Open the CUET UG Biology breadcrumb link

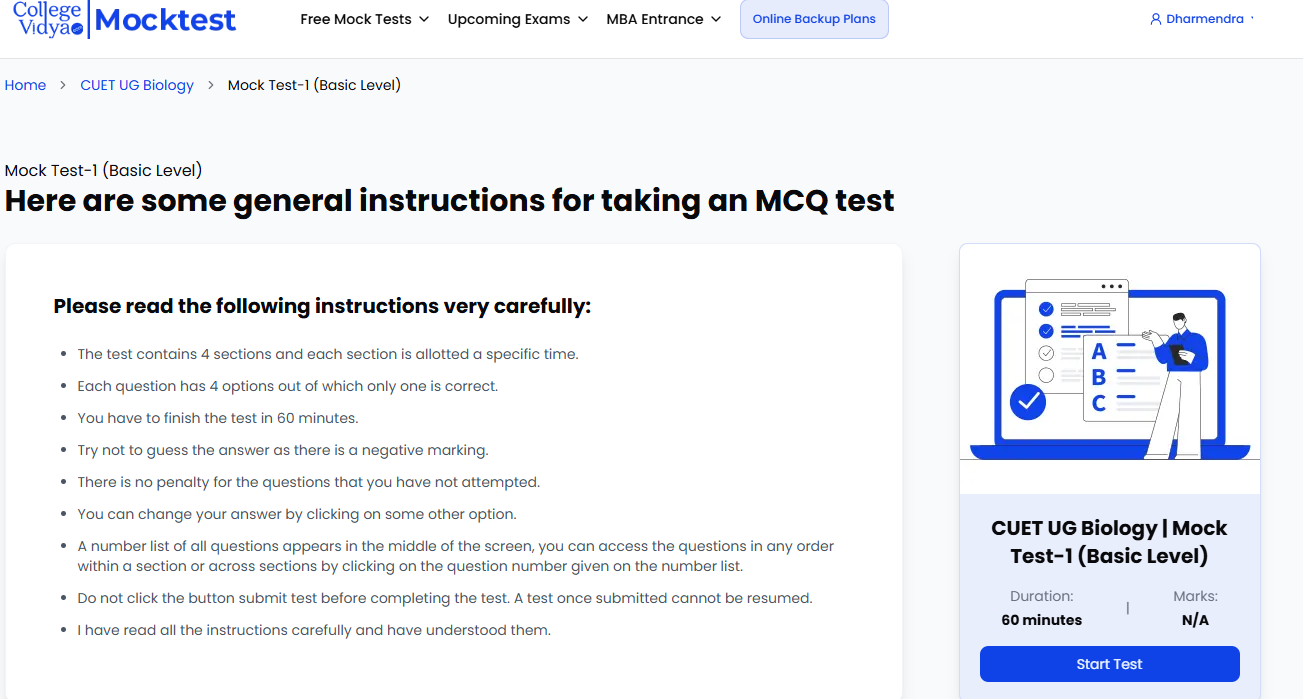tap(137, 85)
